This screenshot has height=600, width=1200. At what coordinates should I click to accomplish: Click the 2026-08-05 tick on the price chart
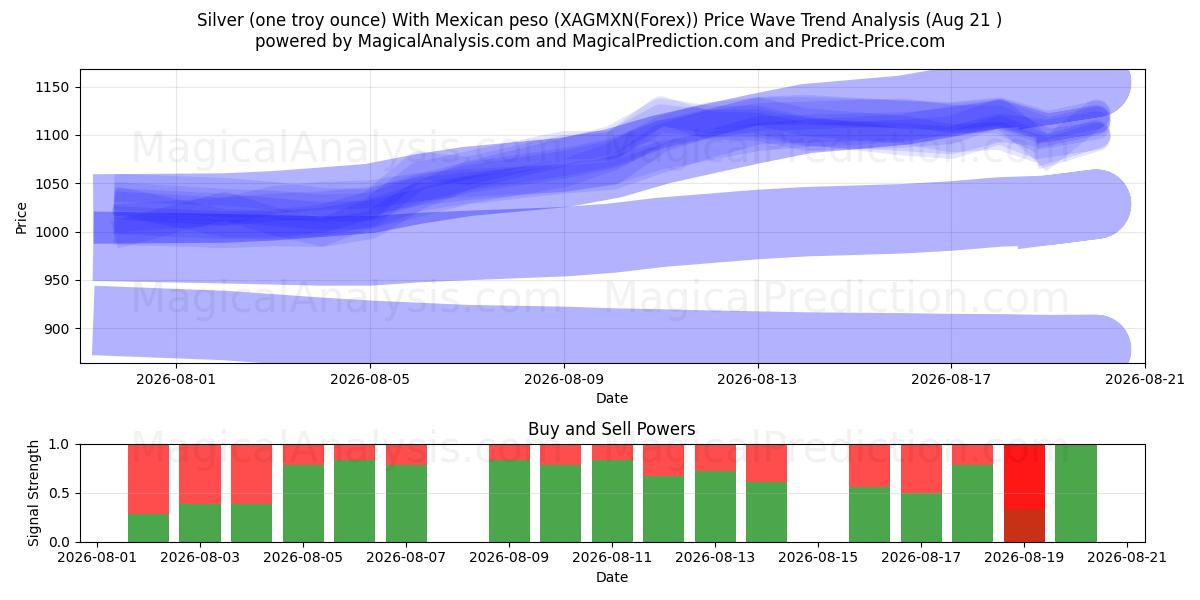[370, 379]
